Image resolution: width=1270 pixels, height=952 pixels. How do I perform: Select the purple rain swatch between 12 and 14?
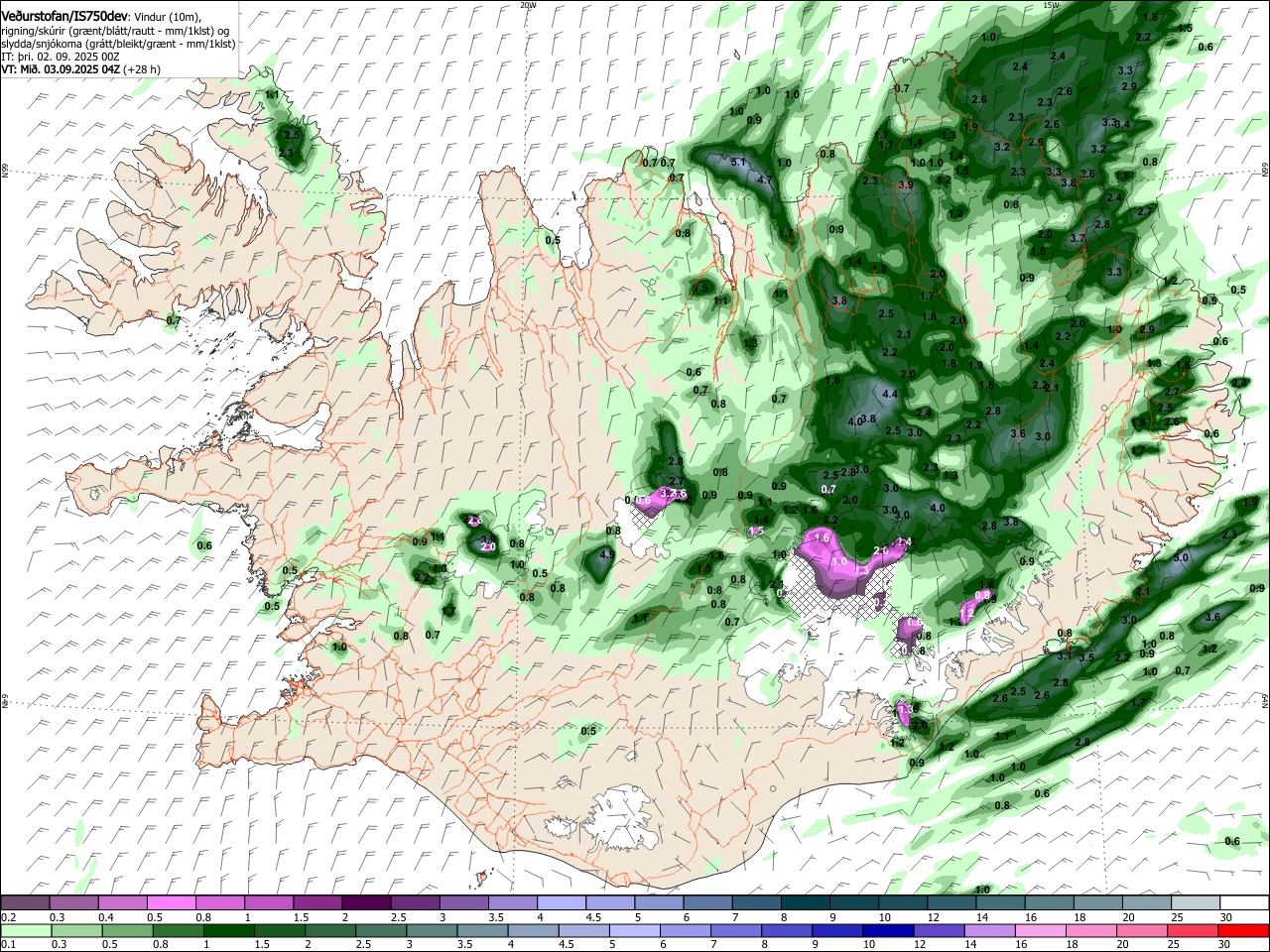(939, 930)
